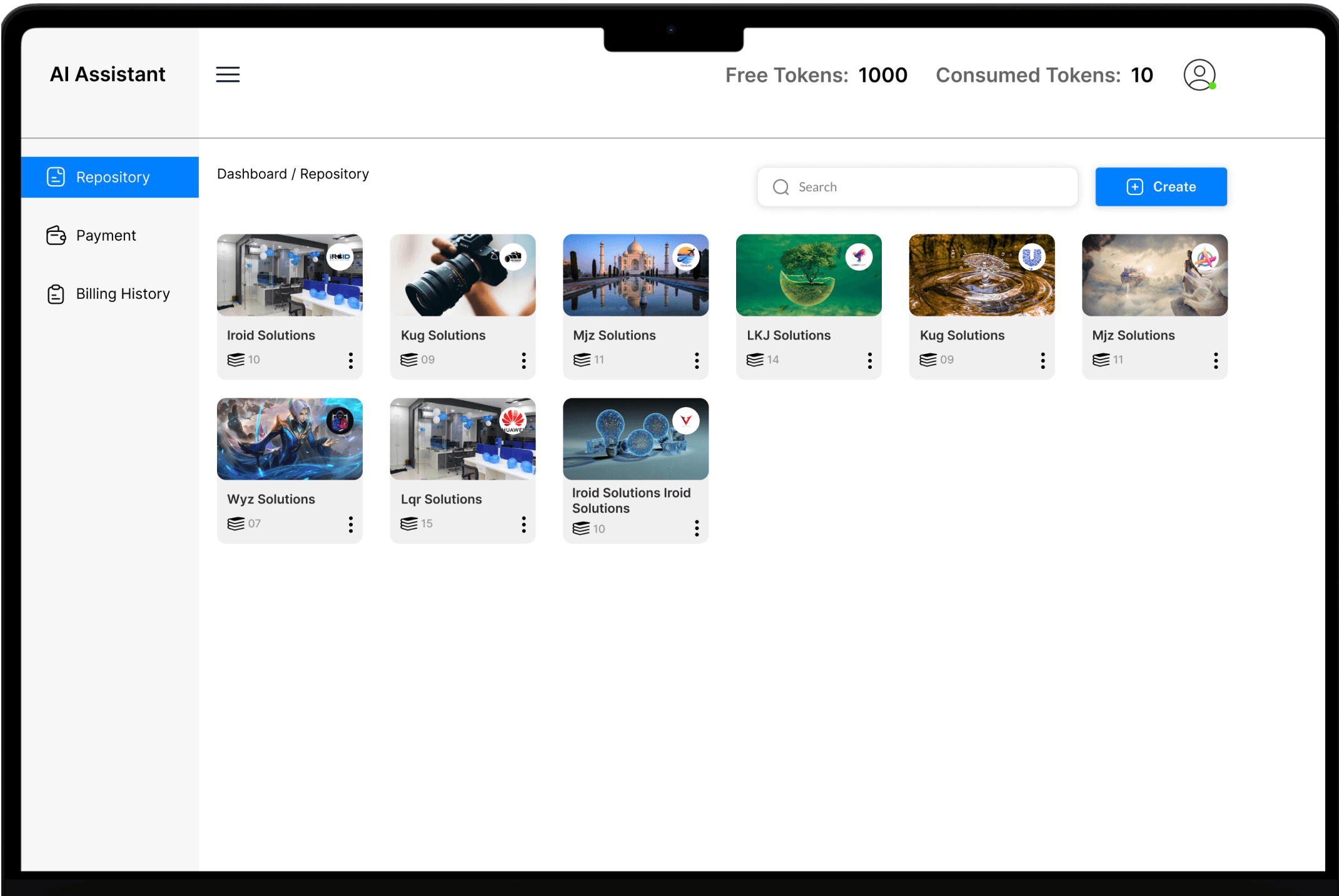Open options menu on Lqr Solutions card
This screenshot has width=1339, height=896.
pyautogui.click(x=524, y=524)
